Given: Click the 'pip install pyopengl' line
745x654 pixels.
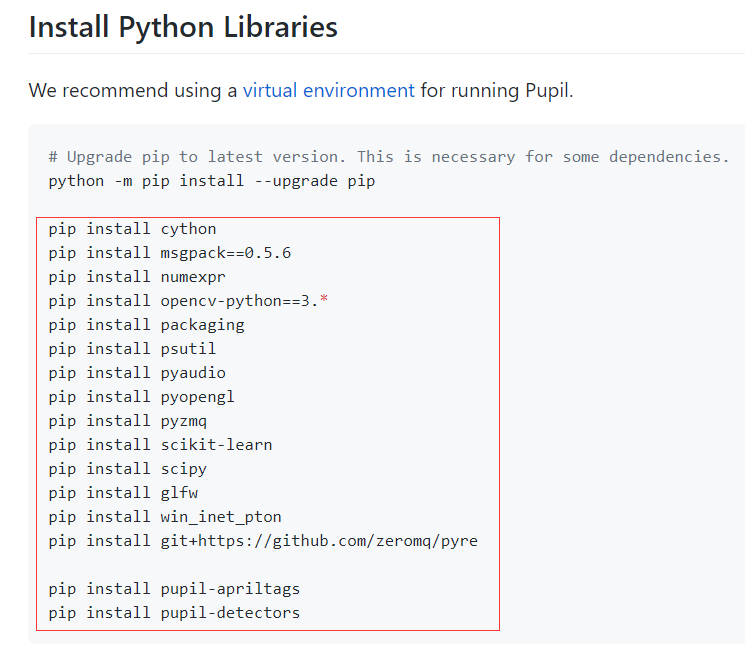Looking at the screenshot, I should tap(142, 397).
